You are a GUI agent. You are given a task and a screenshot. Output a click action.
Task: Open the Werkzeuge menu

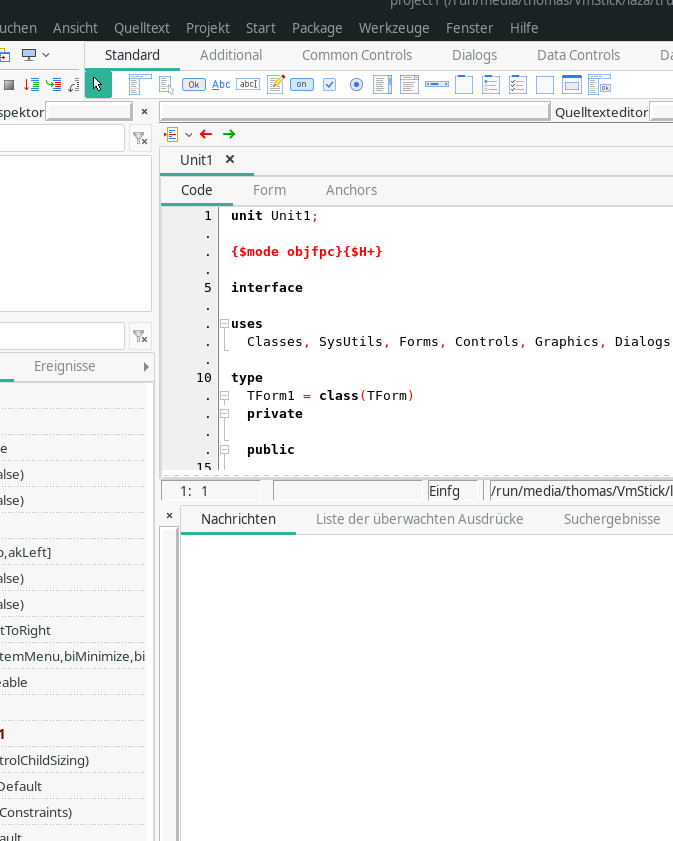point(394,28)
